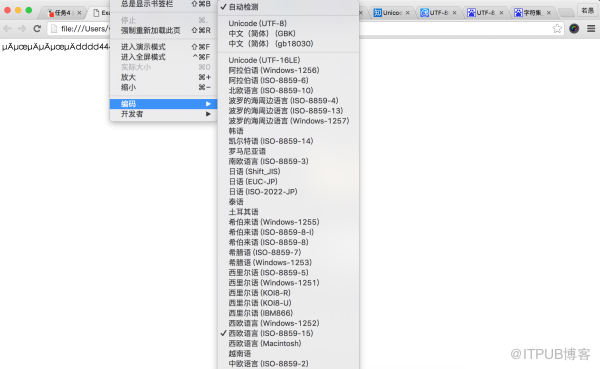Viewport: 600px width, 369px height.
Task: Bookmark the page with the star icon
Action: pyautogui.click(x=557, y=28)
